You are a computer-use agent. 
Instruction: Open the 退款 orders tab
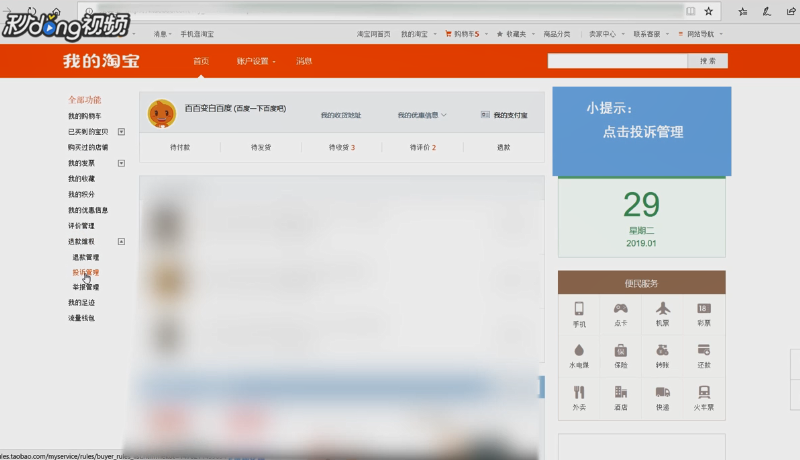[504, 147]
